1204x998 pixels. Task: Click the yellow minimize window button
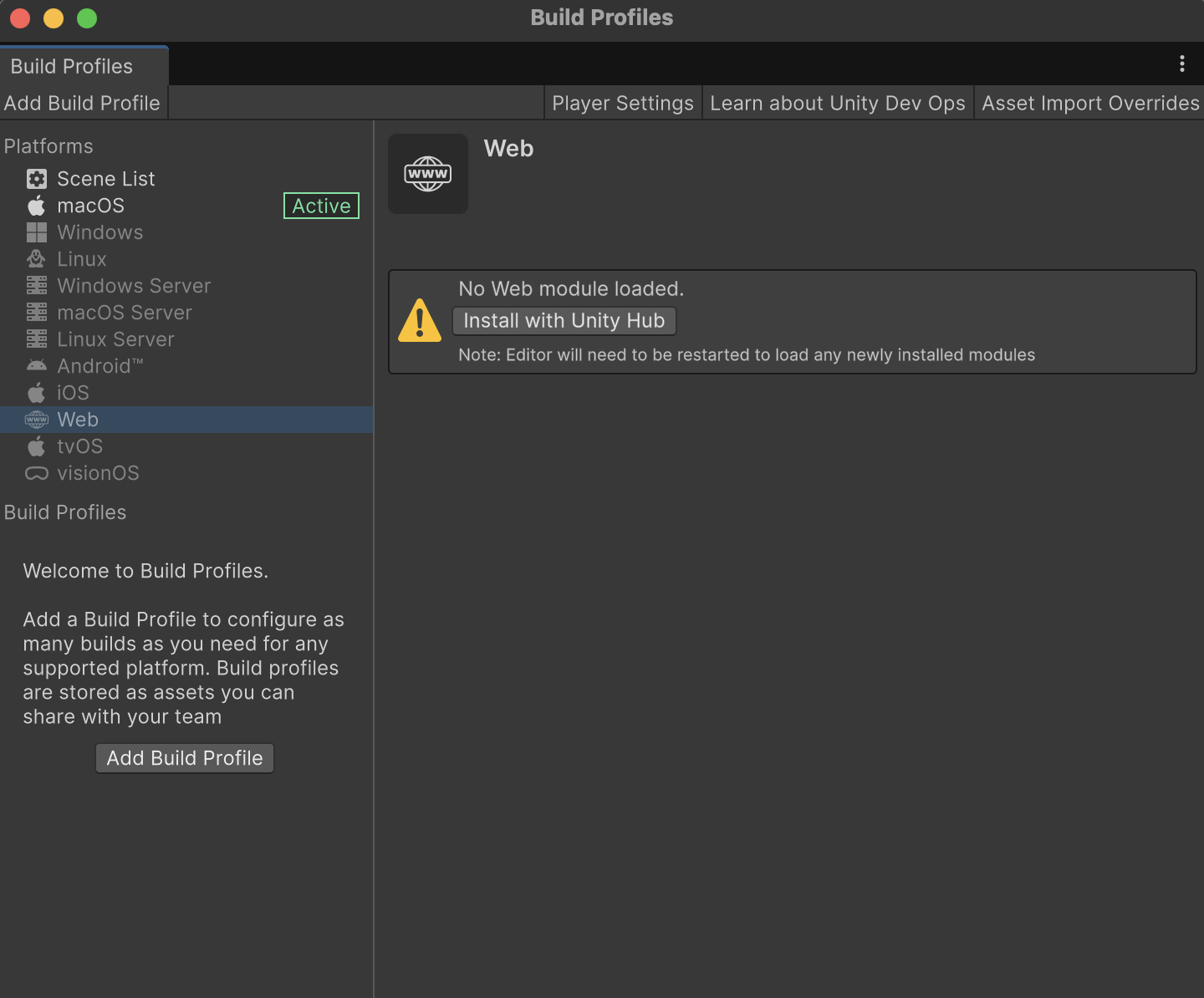coord(54,18)
